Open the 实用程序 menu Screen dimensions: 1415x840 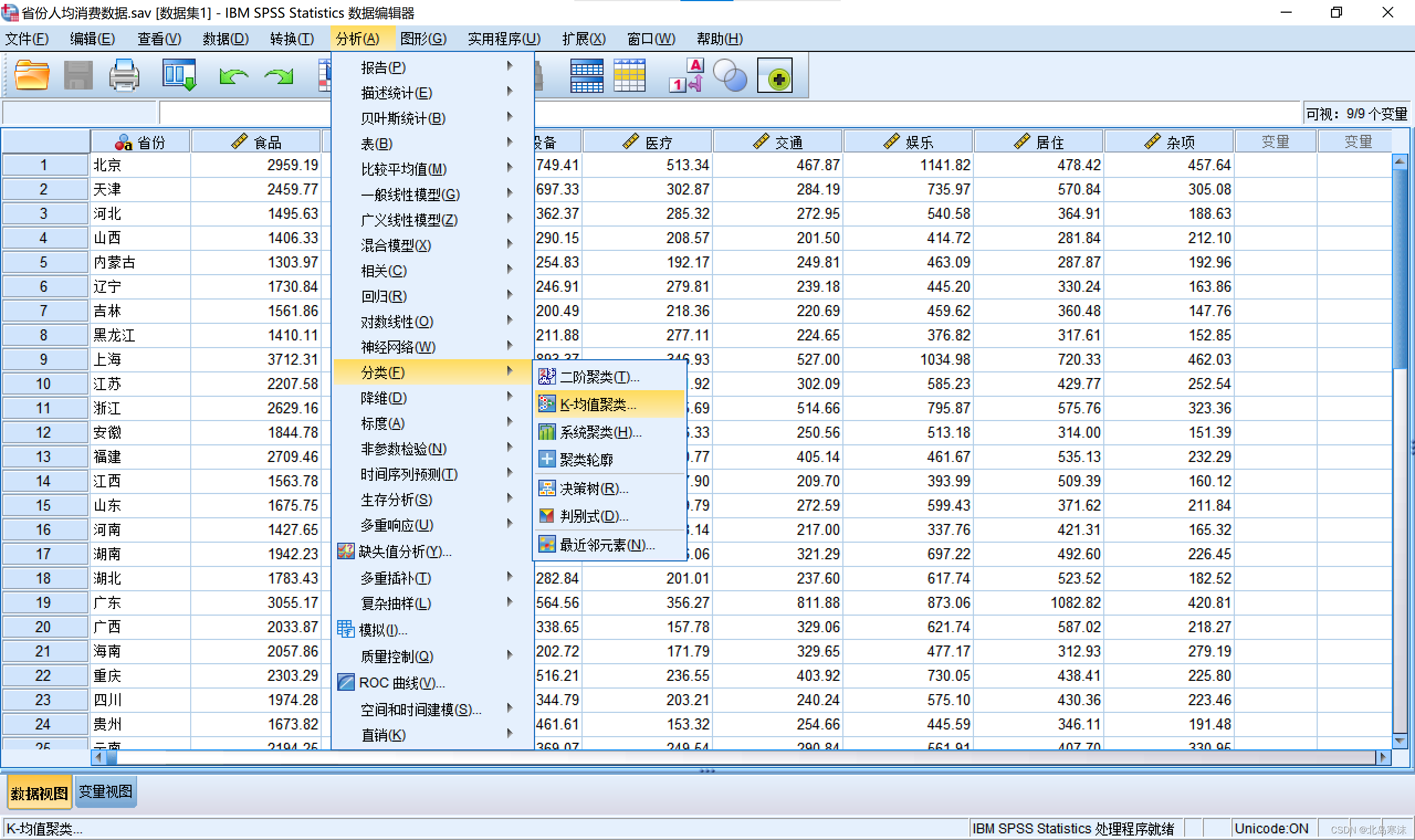504,39
